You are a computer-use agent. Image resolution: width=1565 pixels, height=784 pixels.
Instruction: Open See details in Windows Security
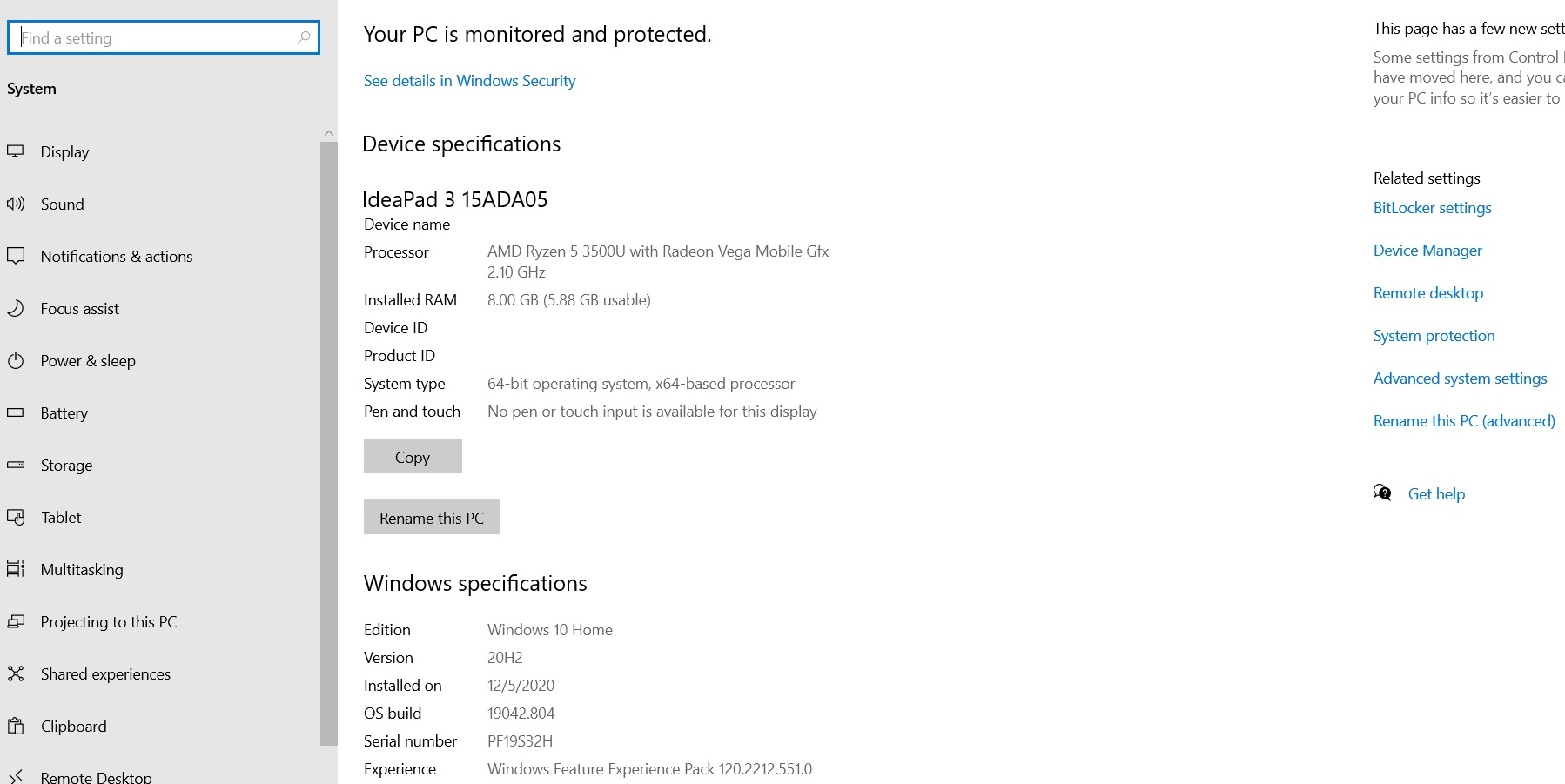[x=469, y=81]
